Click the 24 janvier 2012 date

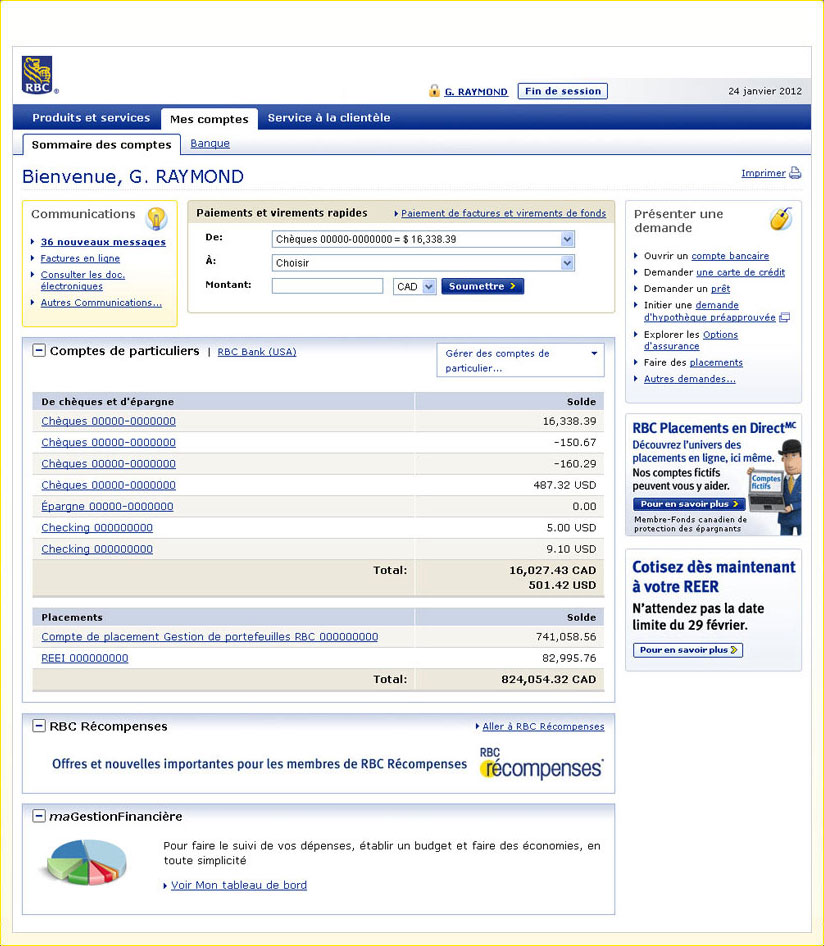(x=765, y=91)
